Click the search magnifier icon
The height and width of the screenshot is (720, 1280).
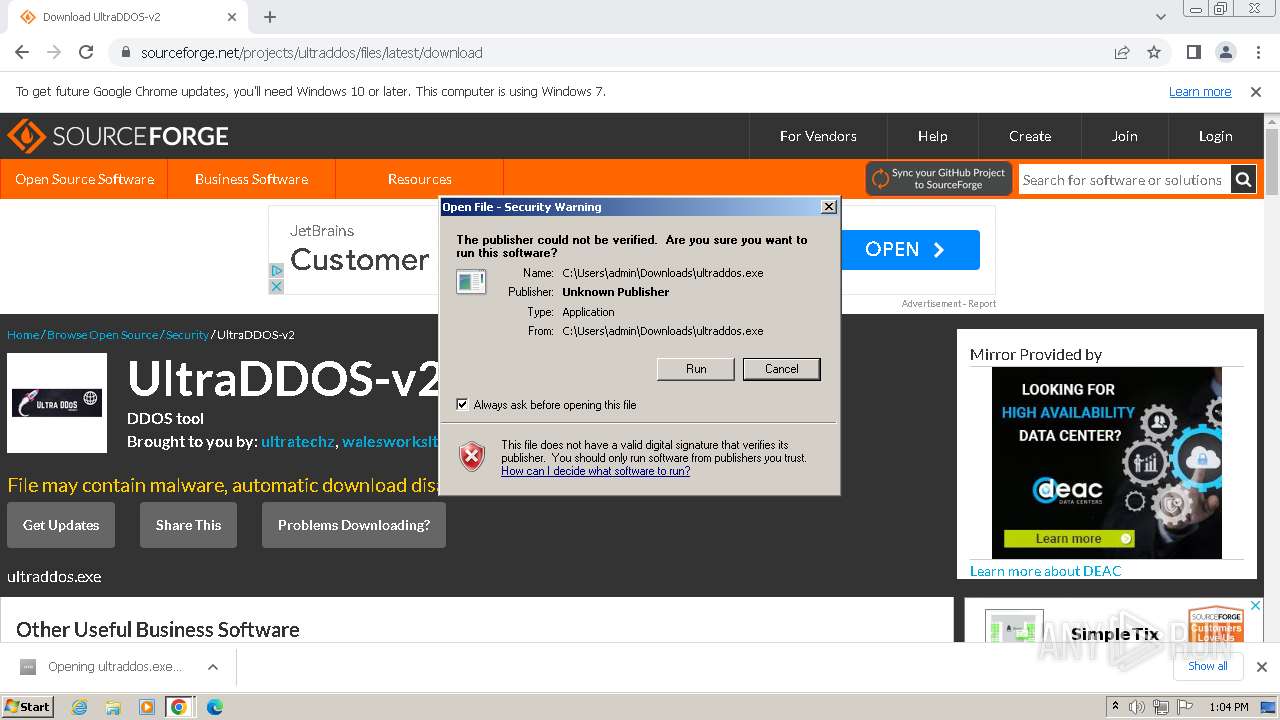tap(1243, 180)
